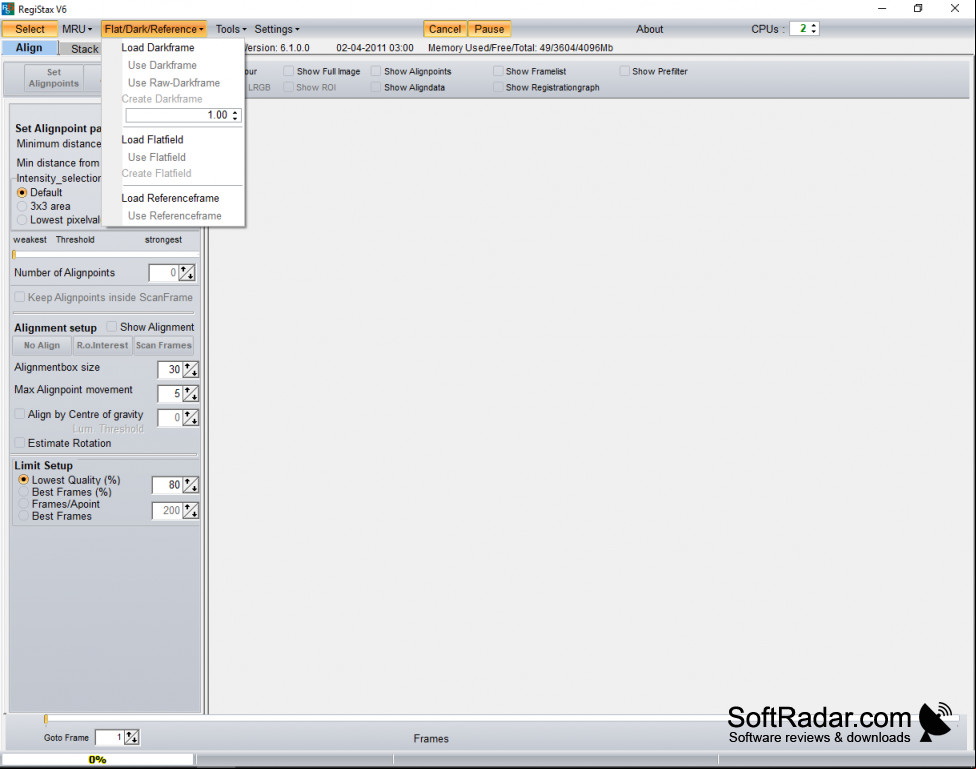Click the R.o.Interest button
976x769 pixels.
click(102, 345)
